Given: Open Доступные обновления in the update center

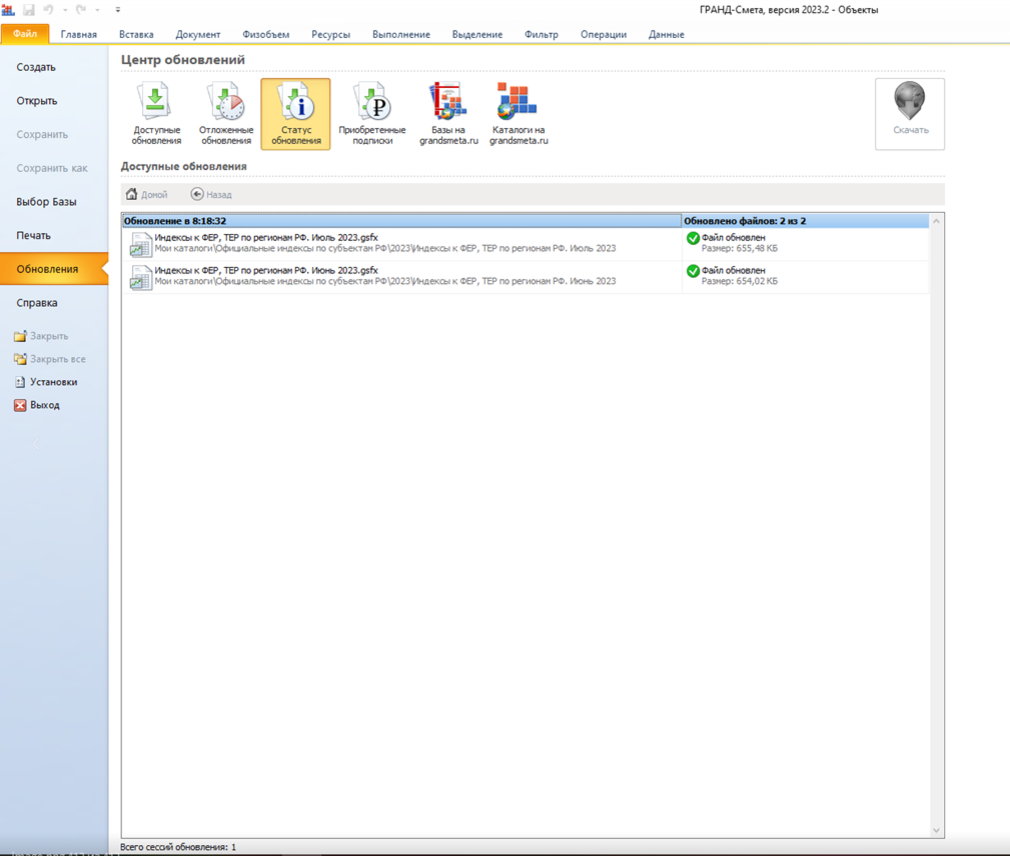Looking at the screenshot, I should 156,114.
